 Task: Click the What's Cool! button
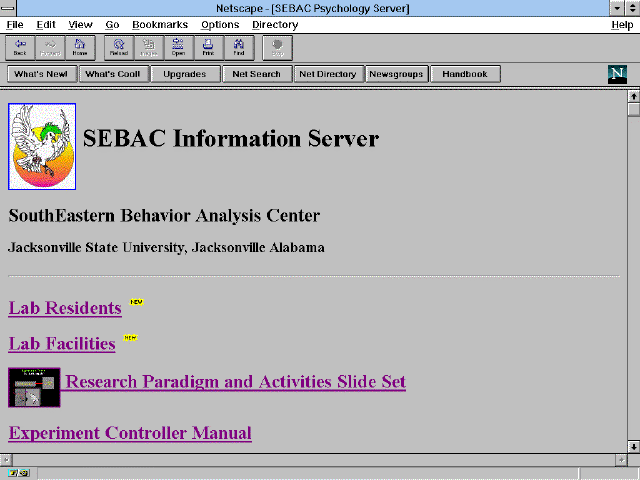(113, 74)
